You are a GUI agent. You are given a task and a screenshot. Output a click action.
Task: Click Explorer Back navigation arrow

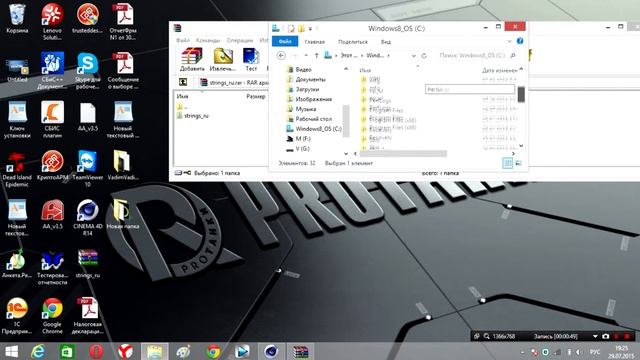point(281,56)
